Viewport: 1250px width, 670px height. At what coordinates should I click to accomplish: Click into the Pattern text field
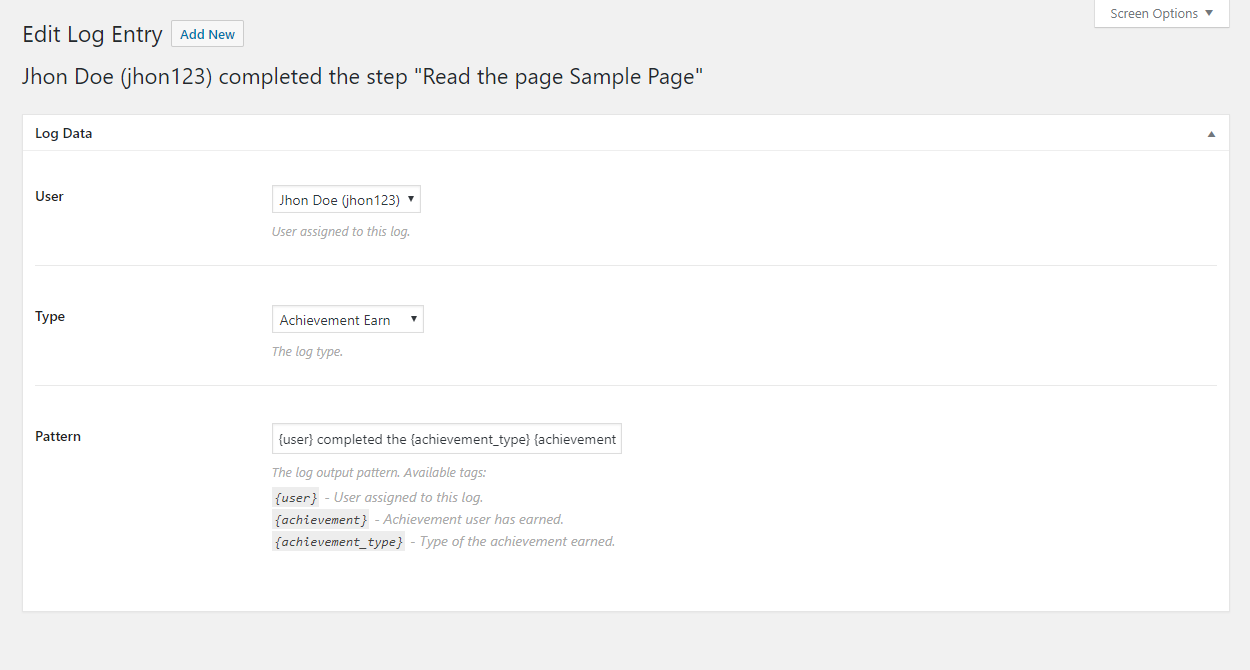click(x=446, y=439)
